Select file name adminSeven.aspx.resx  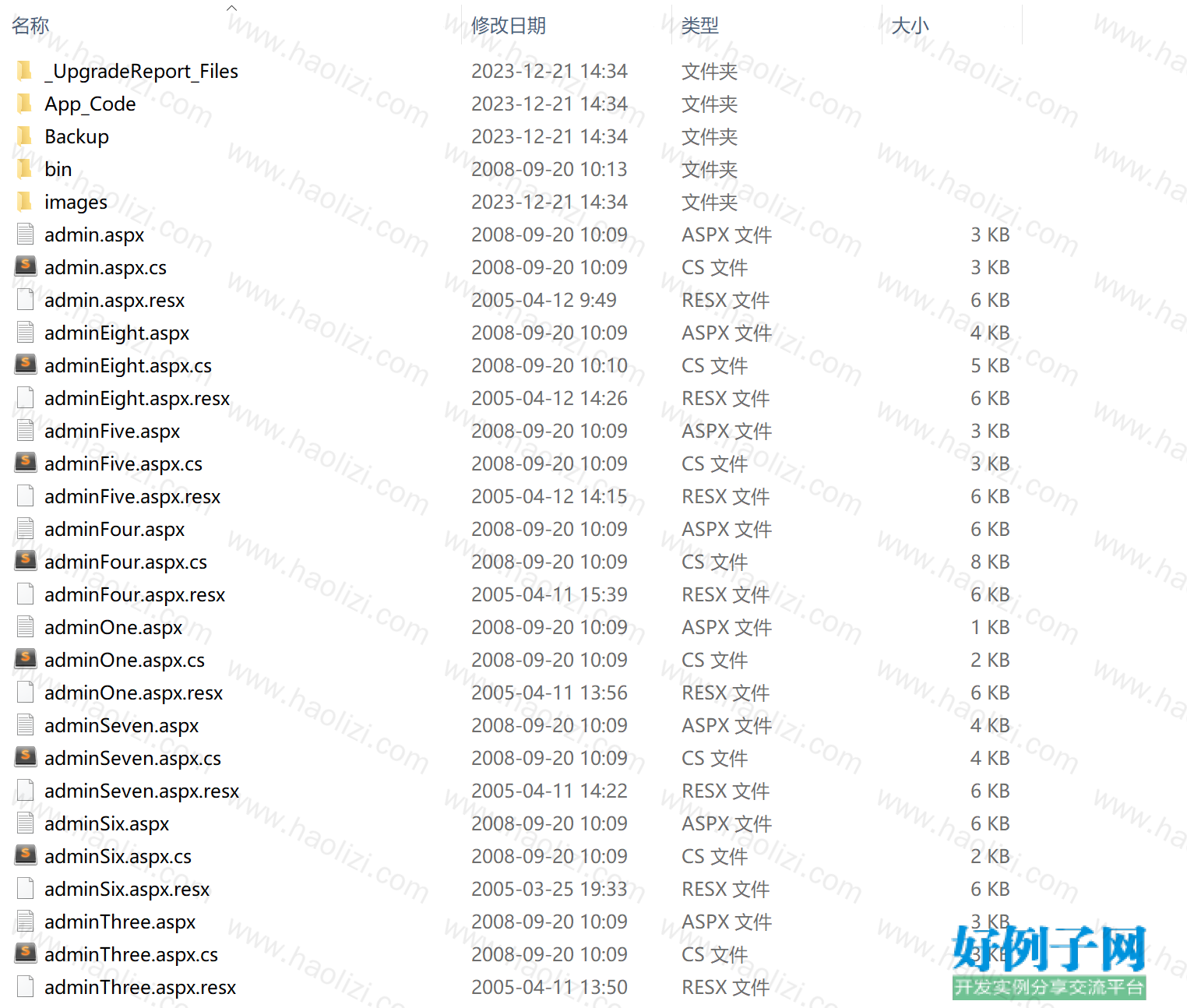pos(142,791)
